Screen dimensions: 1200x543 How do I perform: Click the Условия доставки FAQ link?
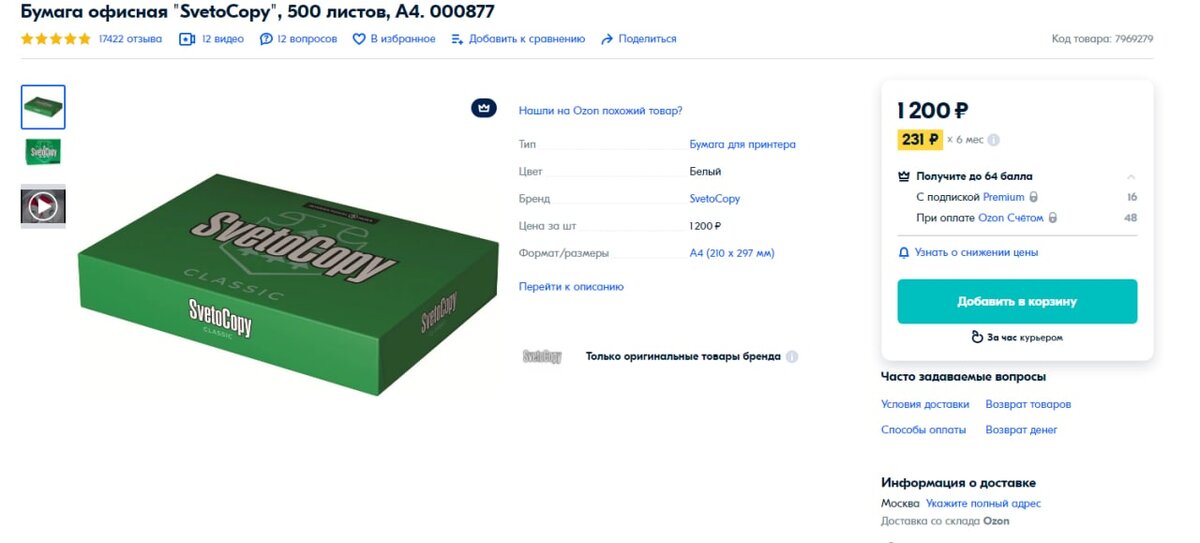click(925, 404)
